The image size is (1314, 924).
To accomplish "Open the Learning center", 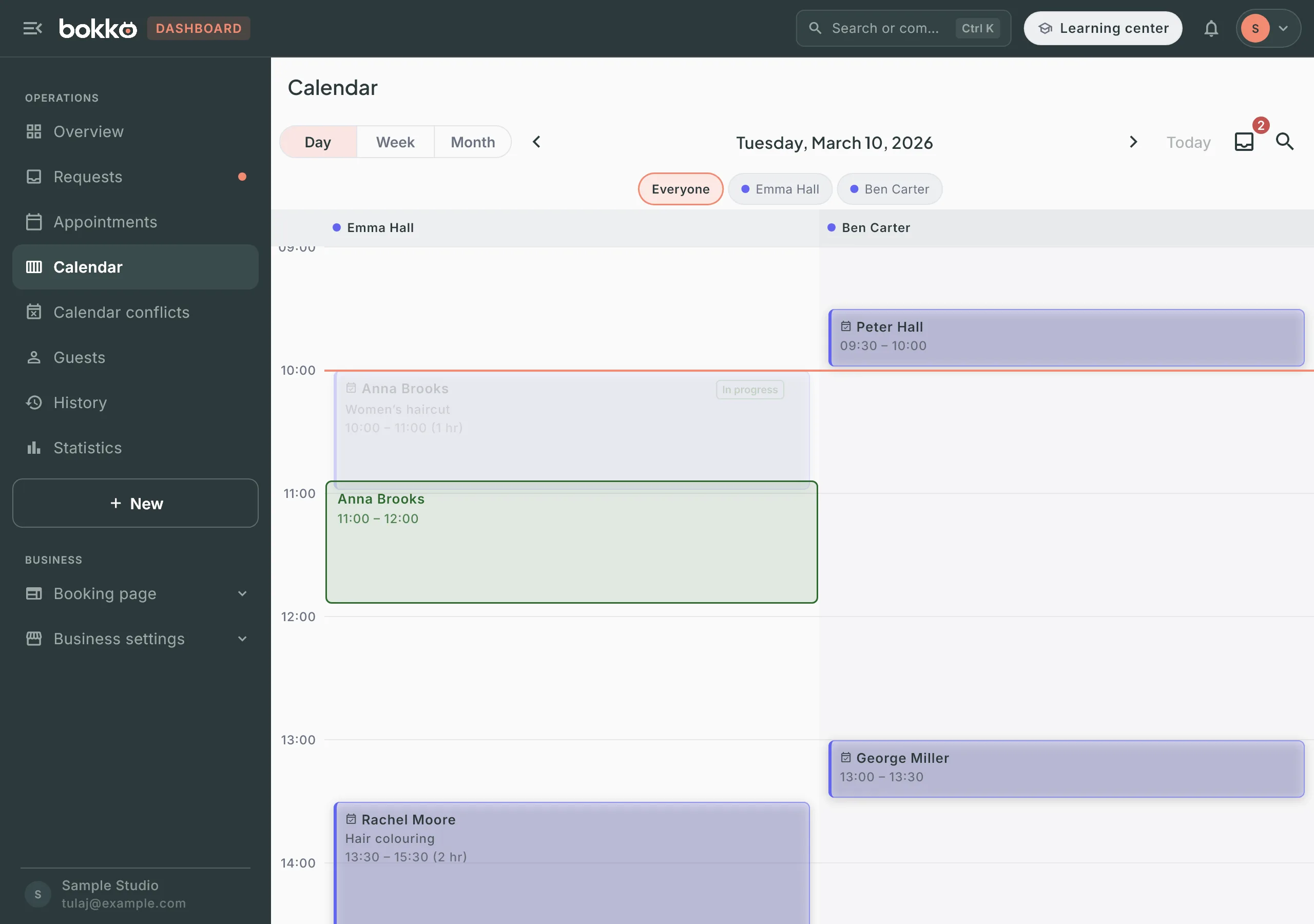I will [x=1103, y=28].
